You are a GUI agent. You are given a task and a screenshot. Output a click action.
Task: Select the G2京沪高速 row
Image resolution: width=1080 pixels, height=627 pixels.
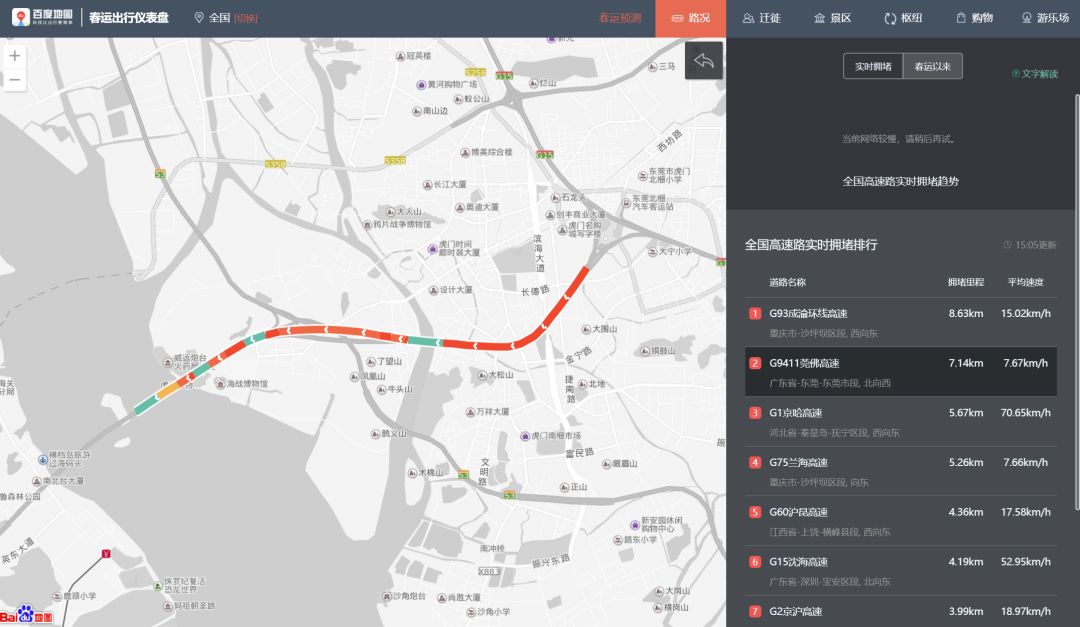click(x=900, y=612)
